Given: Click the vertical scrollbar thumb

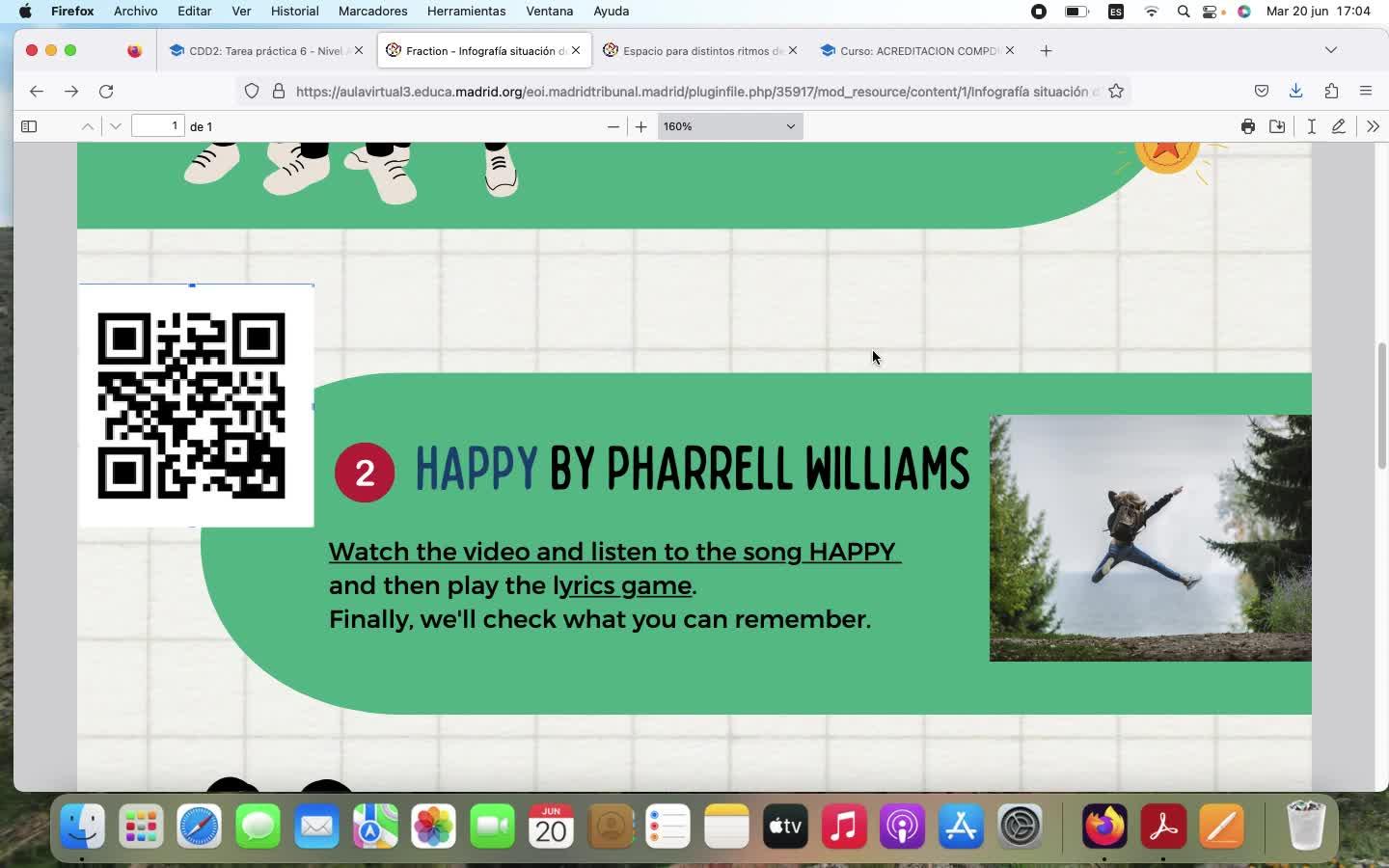Looking at the screenshot, I should pos(1381,405).
